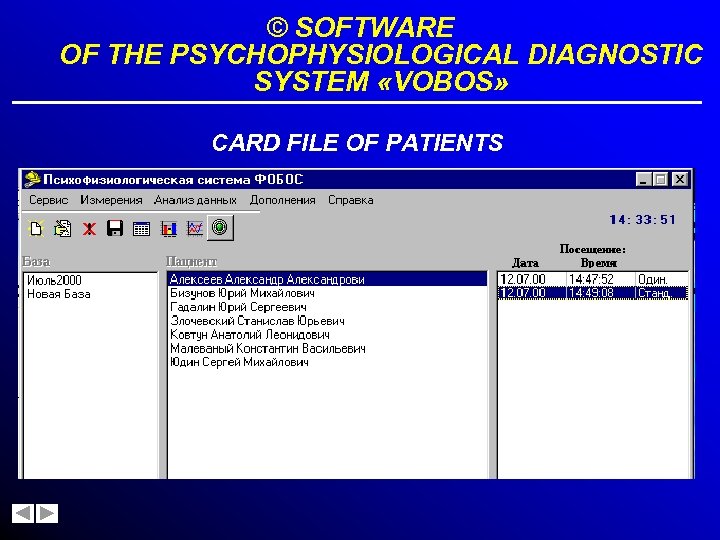Open the Дополнения menu
The width and height of the screenshot is (720, 540).
(282, 200)
